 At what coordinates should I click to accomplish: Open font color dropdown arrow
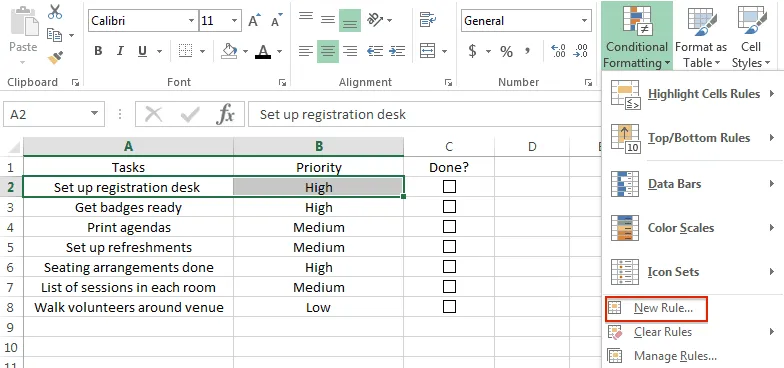click(x=280, y=51)
